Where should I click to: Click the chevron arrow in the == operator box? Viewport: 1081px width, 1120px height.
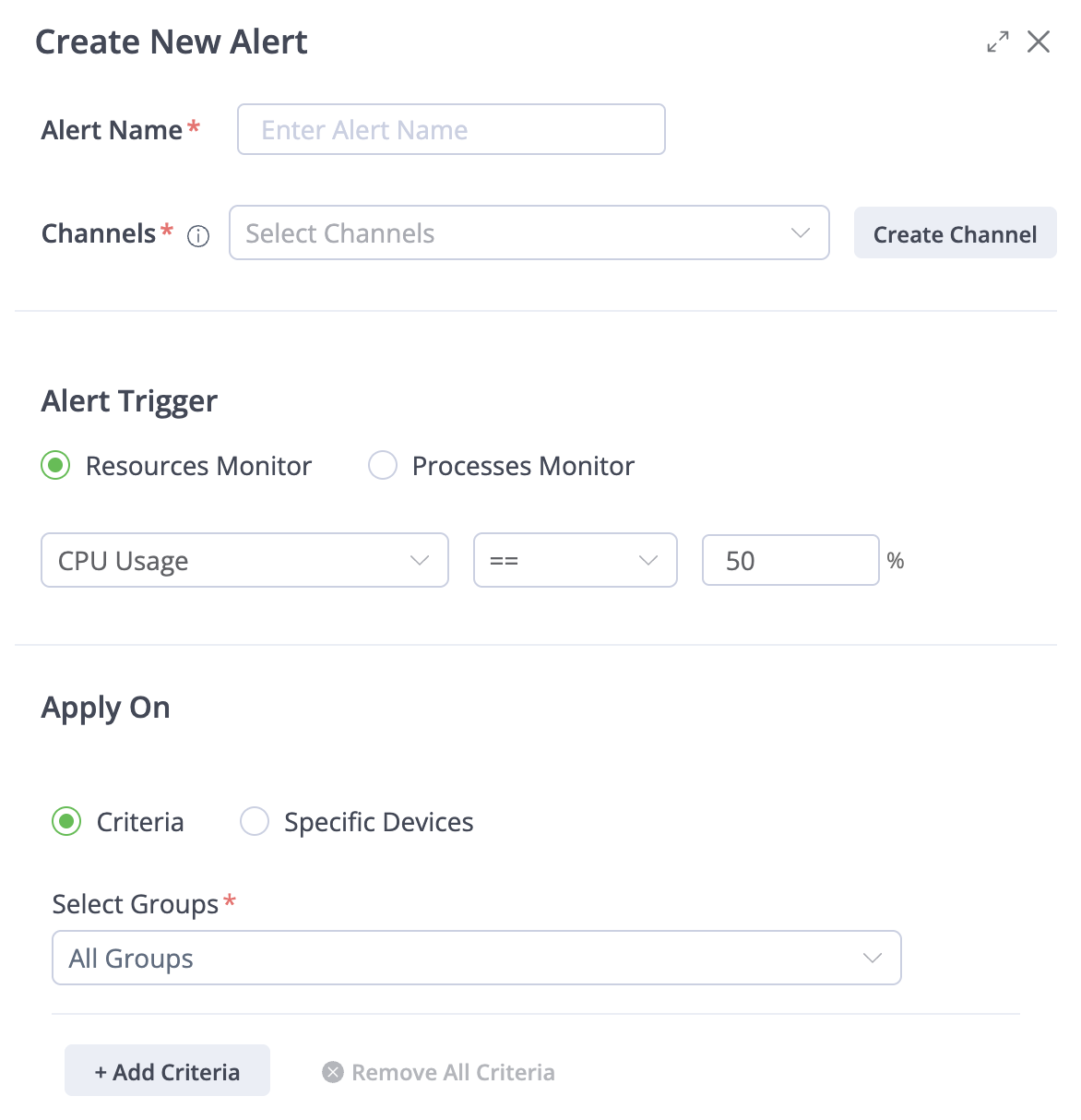click(x=648, y=561)
